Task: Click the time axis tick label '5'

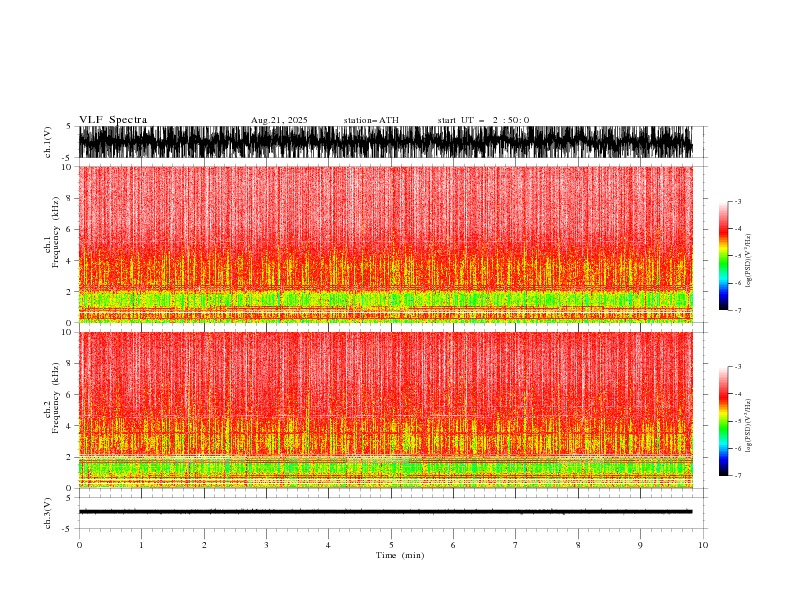Action: 391,545
